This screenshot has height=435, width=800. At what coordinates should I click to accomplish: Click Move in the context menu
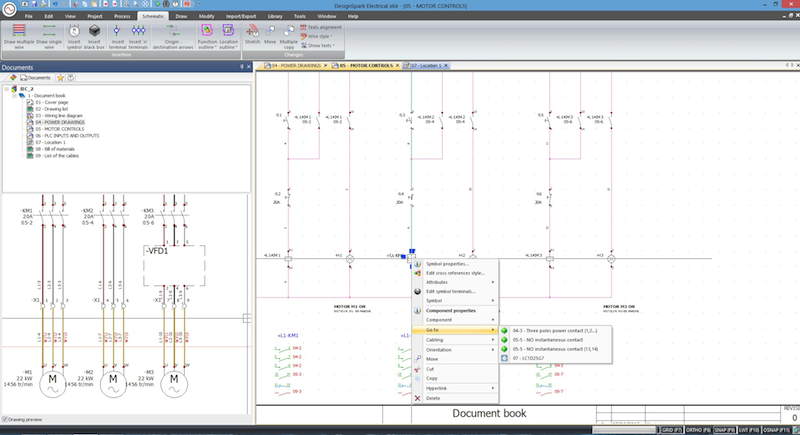click(x=455, y=359)
